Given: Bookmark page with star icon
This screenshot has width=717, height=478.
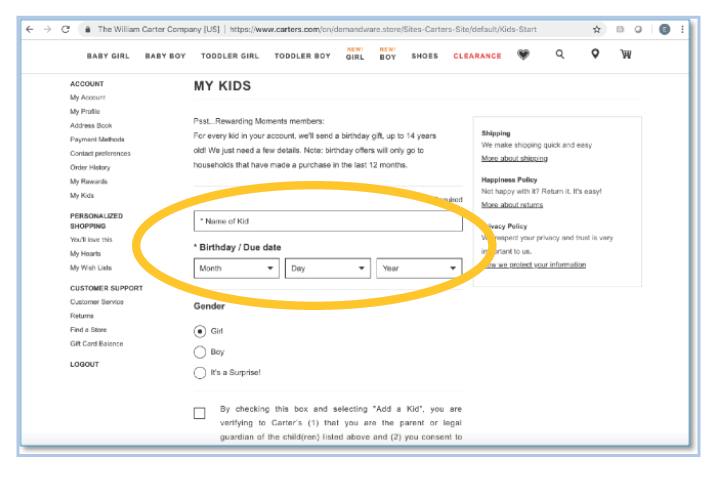Looking at the screenshot, I should click(x=597, y=29).
